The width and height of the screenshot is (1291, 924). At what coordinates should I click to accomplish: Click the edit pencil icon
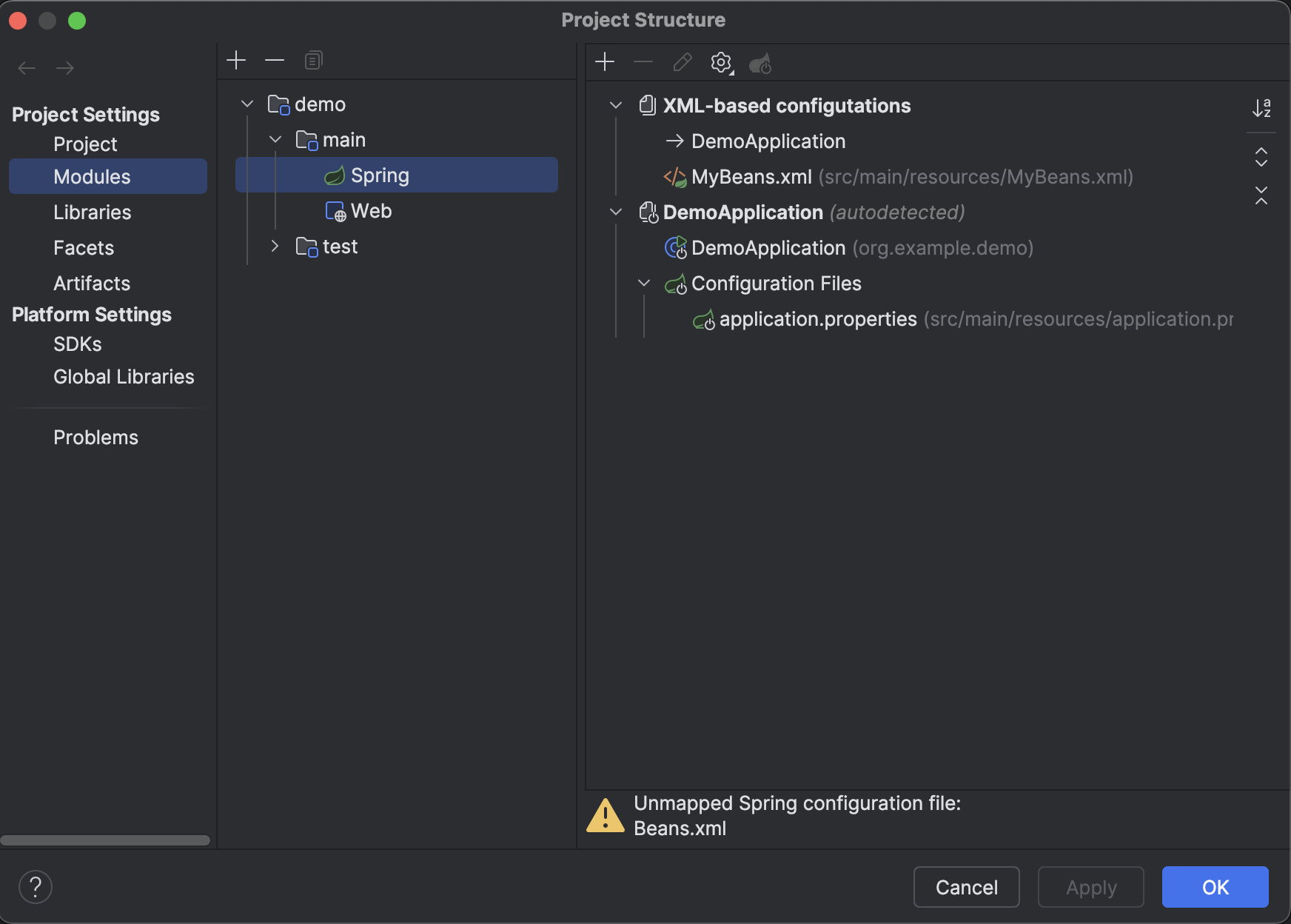683,62
